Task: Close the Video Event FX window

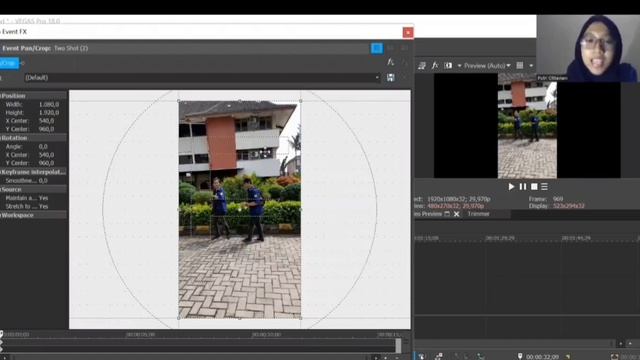Action: tap(407, 33)
